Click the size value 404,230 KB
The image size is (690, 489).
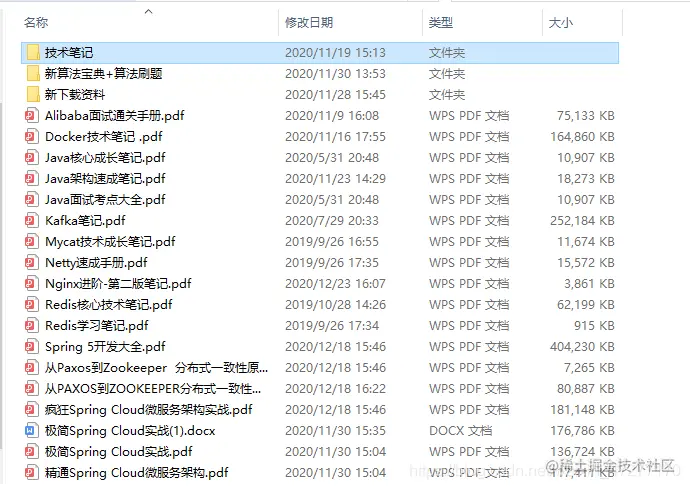(582, 347)
